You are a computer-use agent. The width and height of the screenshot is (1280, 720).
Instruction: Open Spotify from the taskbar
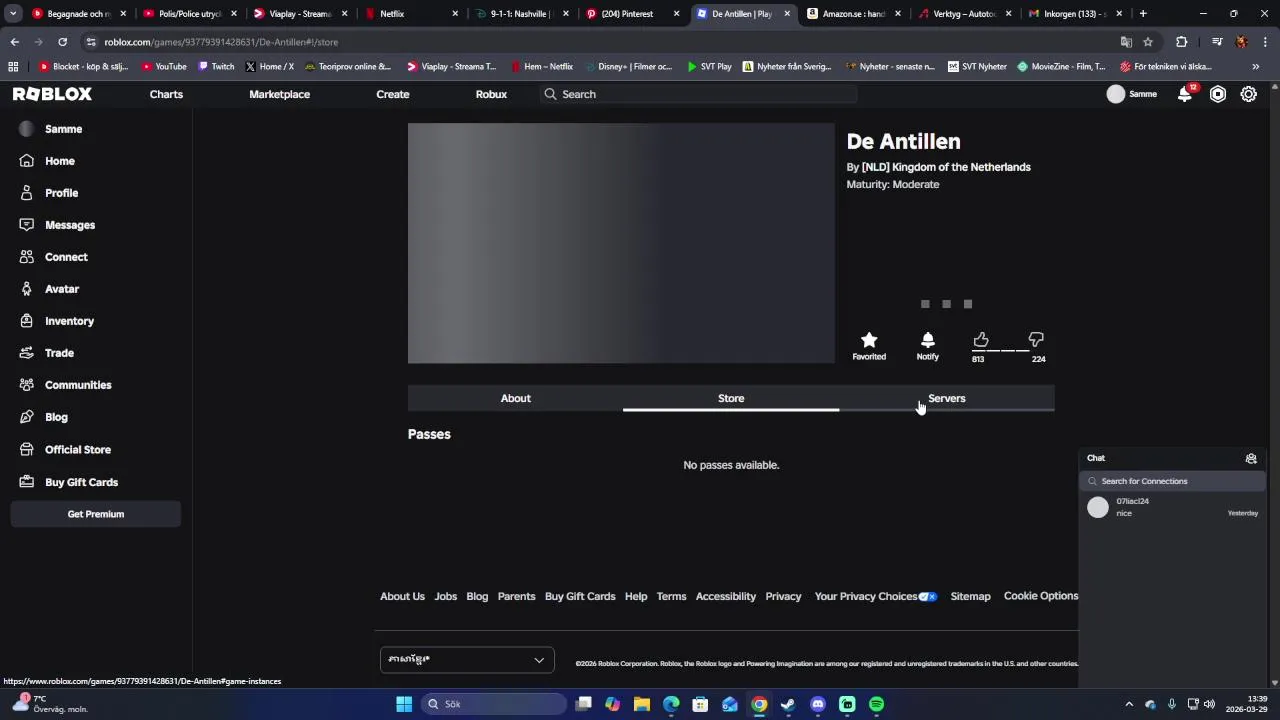(876, 704)
